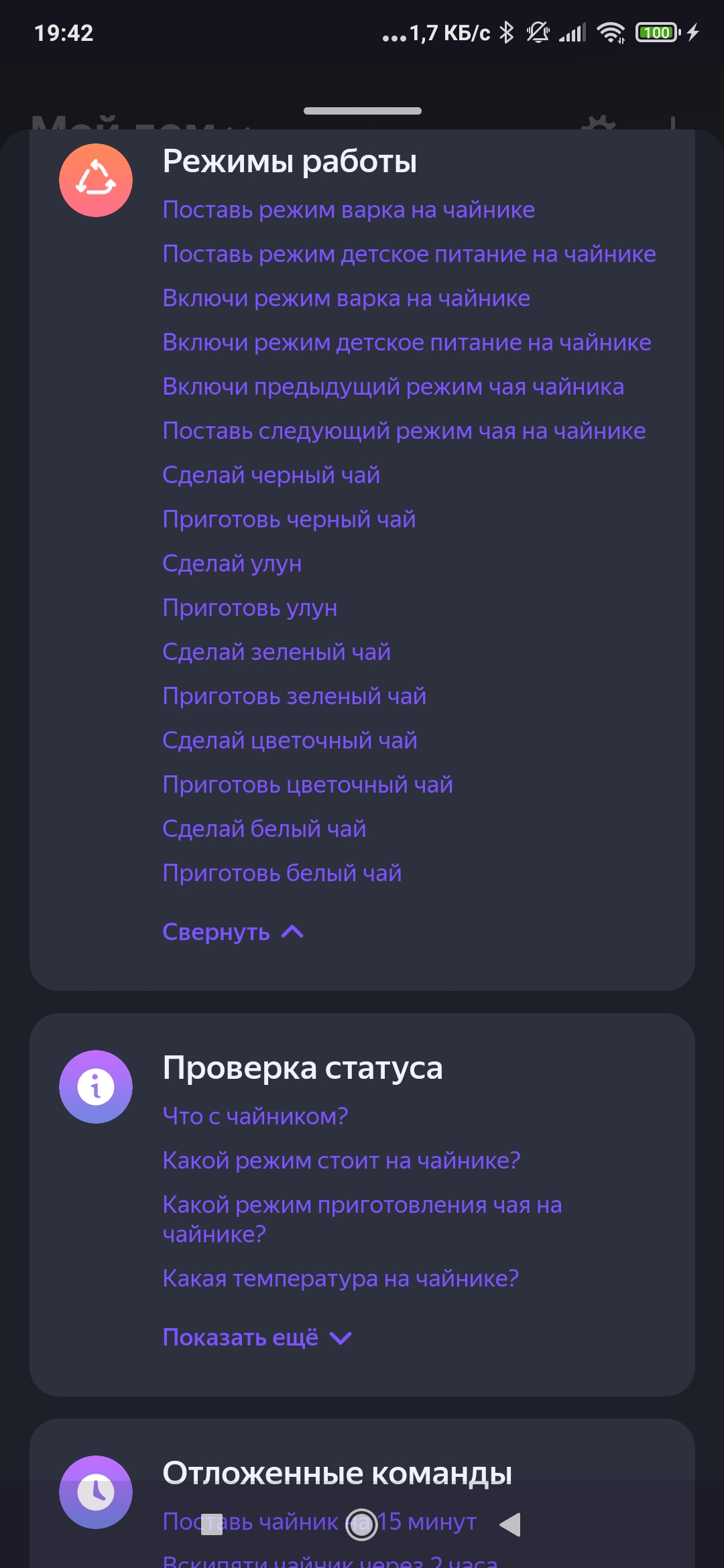
Task: Tap the "Сделай черный чай" command
Action: click(x=271, y=475)
